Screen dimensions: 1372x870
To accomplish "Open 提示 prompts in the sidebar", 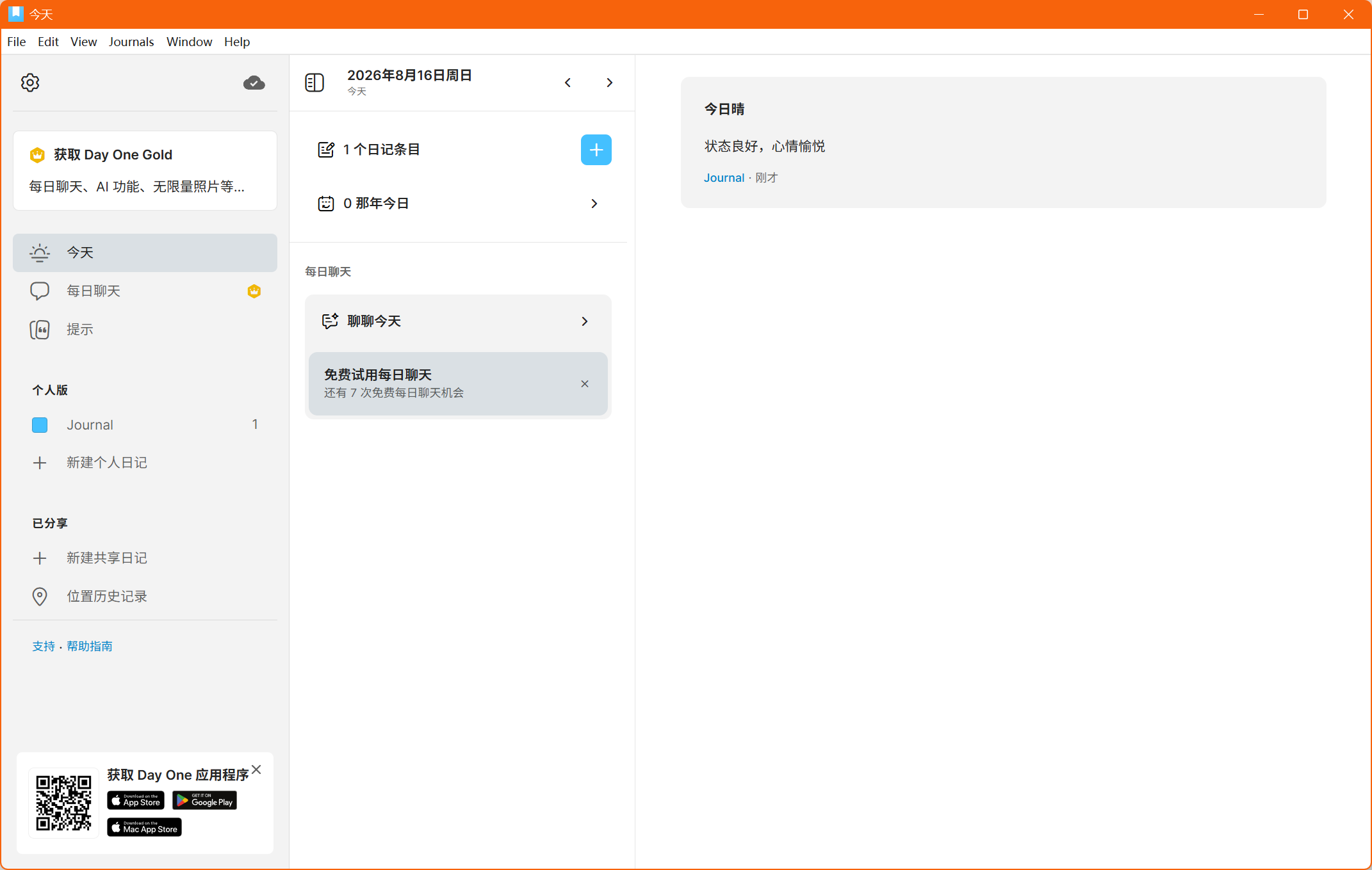I will tap(145, 329).
